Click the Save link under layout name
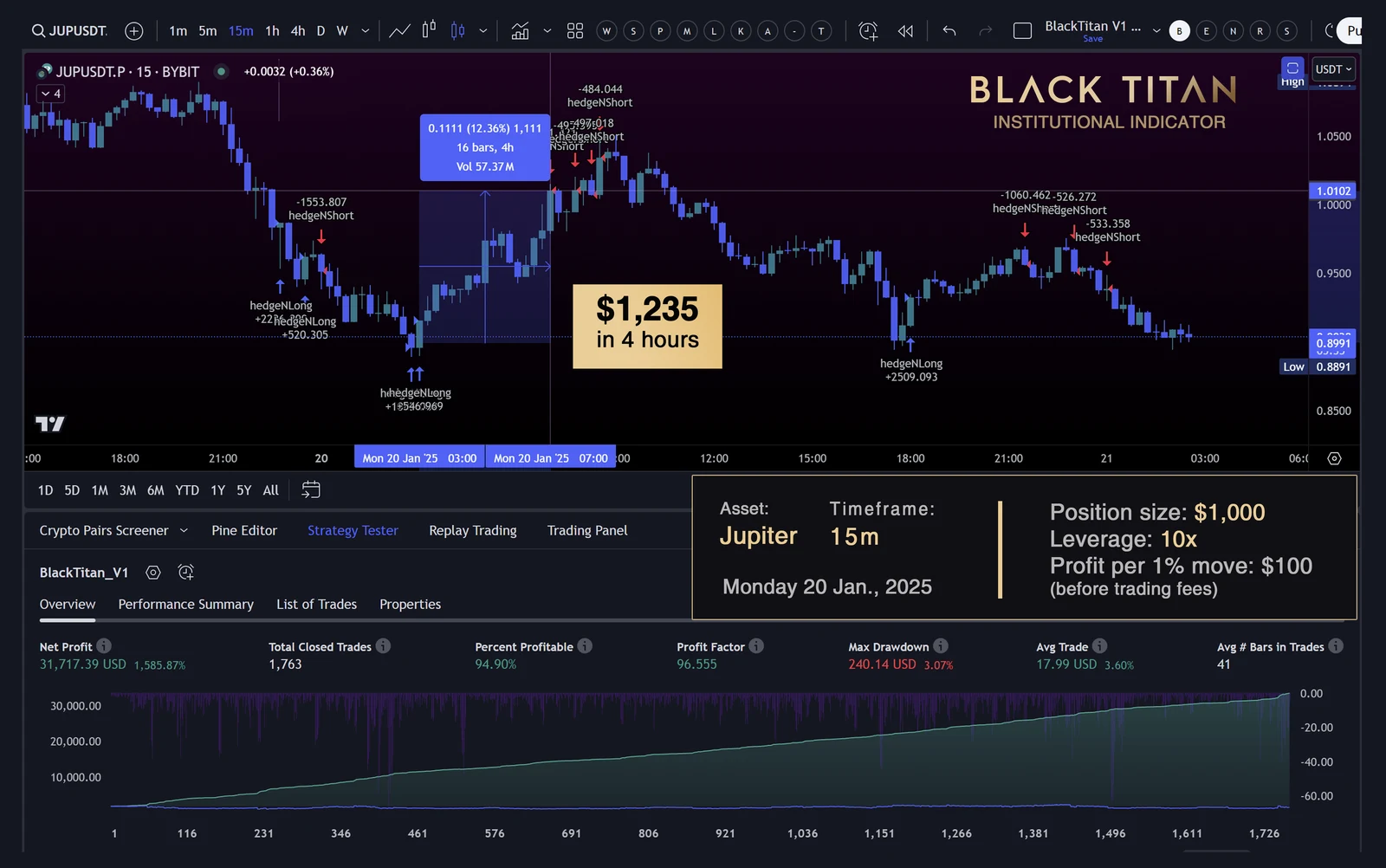1386x868 pixels. [1093, 39]
